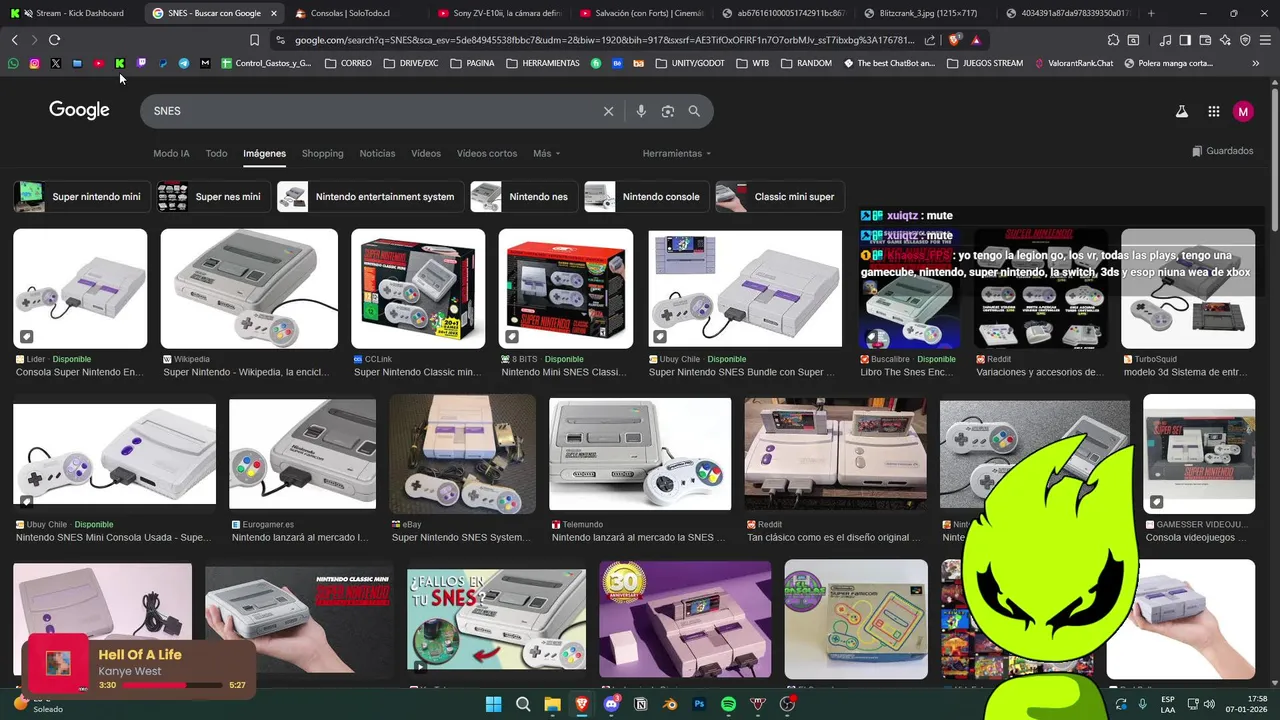The height and width of the screenshot is (720, 1280).
Task: Open the CCLink Super Nintendo Classic image
Action: [x=418, y=288]
